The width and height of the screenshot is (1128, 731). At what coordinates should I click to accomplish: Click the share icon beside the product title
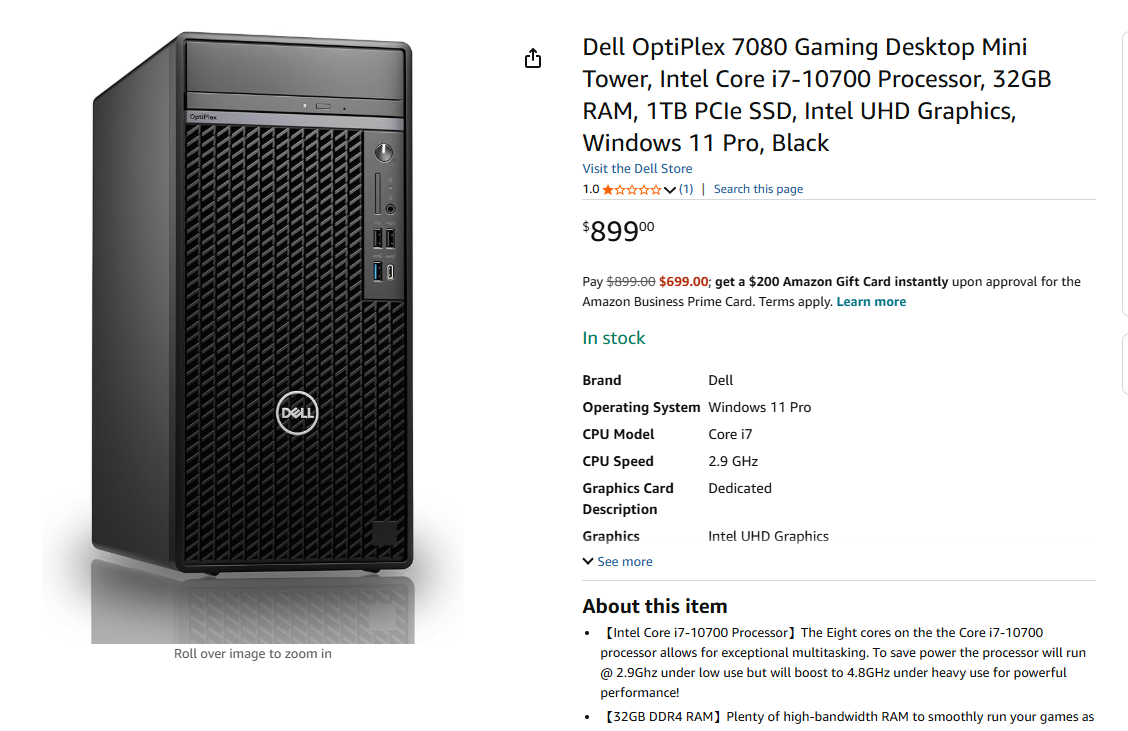tap(533, 58)
